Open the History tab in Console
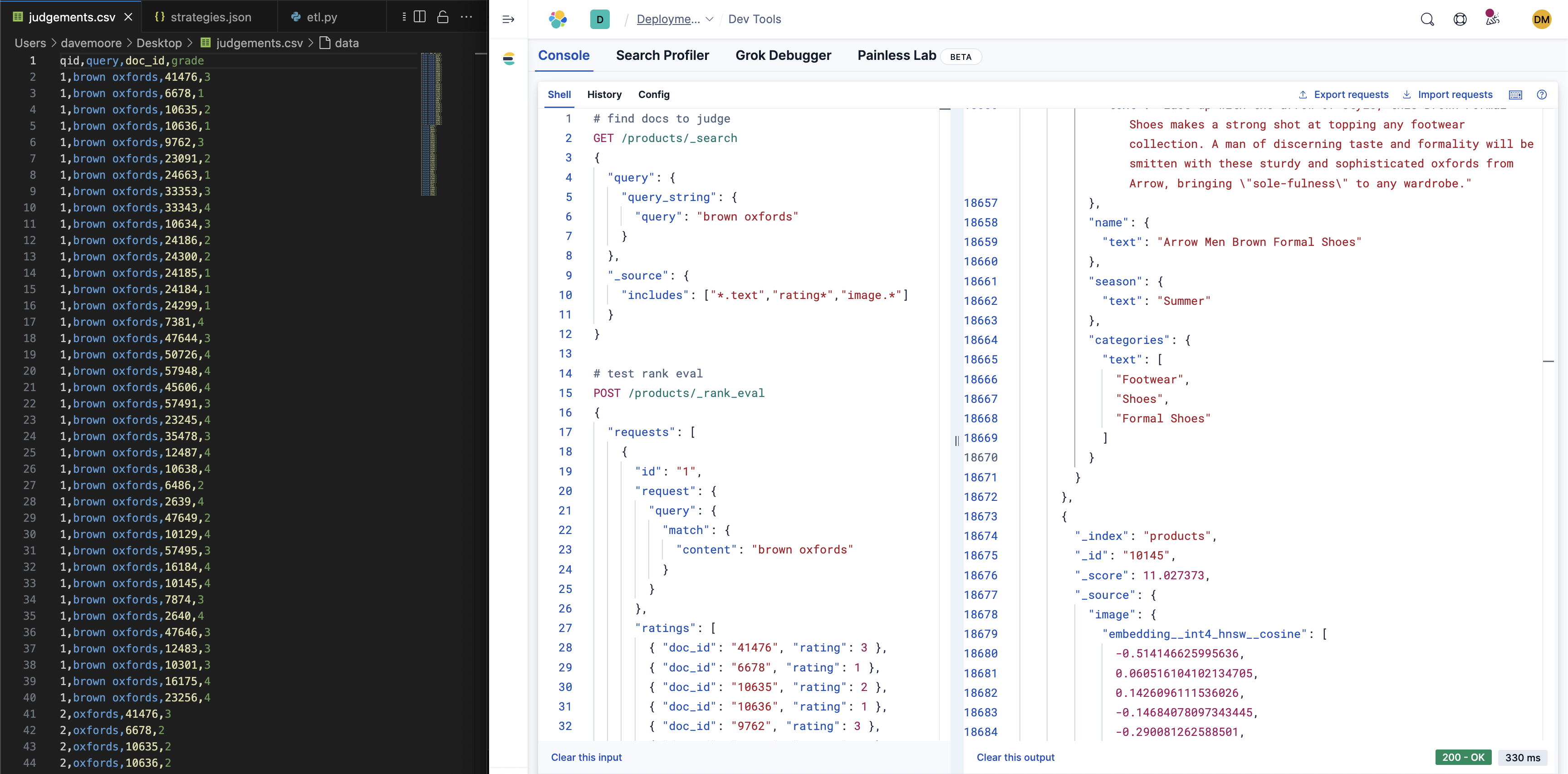 (x=604, y=94)
